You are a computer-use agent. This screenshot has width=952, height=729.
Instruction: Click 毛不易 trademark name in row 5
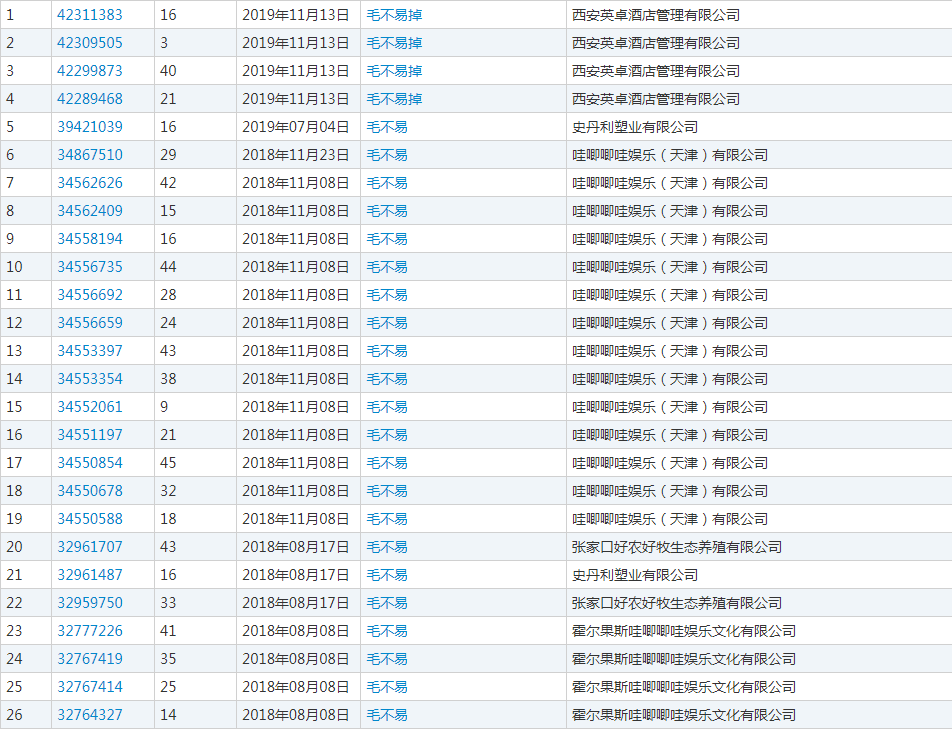coord(387,126)
